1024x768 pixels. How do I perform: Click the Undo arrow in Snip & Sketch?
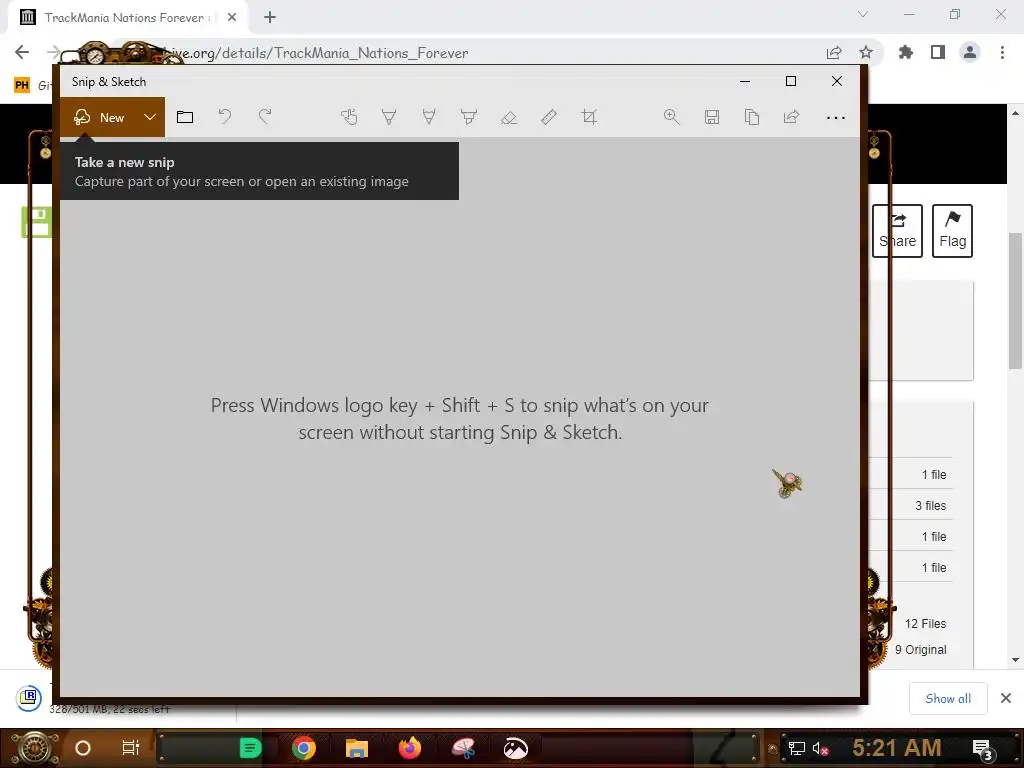[x=225, y=117]
